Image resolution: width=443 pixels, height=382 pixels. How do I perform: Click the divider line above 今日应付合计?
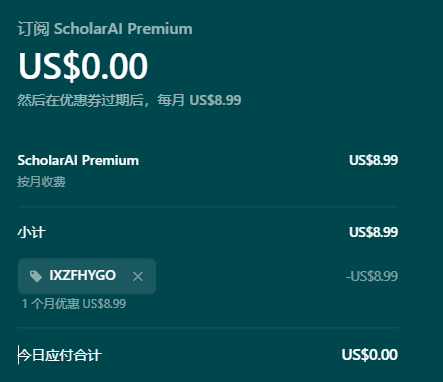208,328
